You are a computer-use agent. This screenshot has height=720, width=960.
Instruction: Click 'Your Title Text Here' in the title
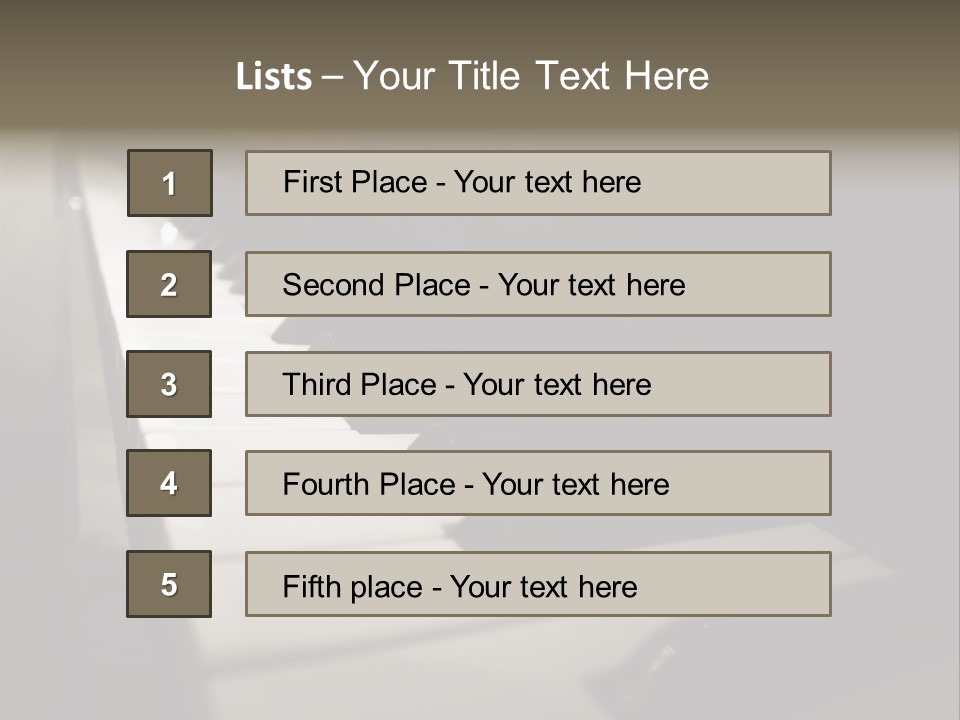tap(531, 76)
